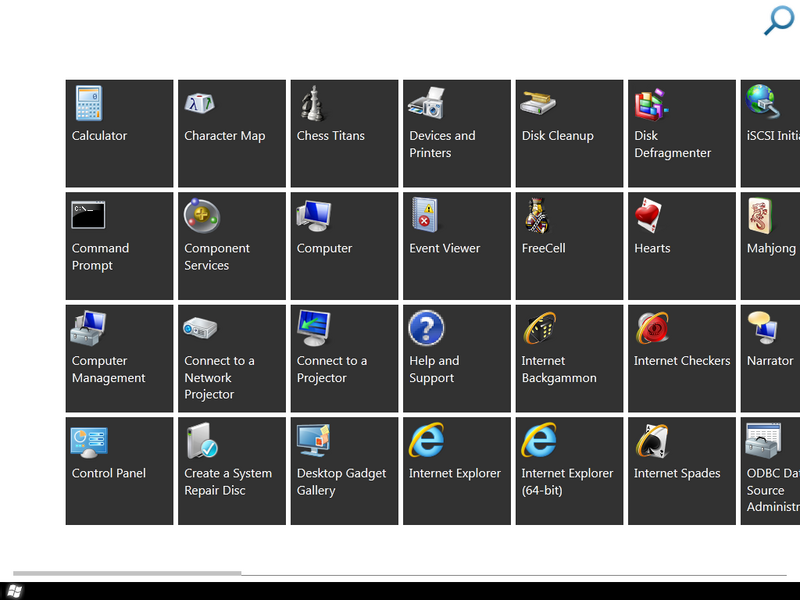Click the 'Hearts' label
The width and height of the screenshot is (800, 600).
pos(652,248)
